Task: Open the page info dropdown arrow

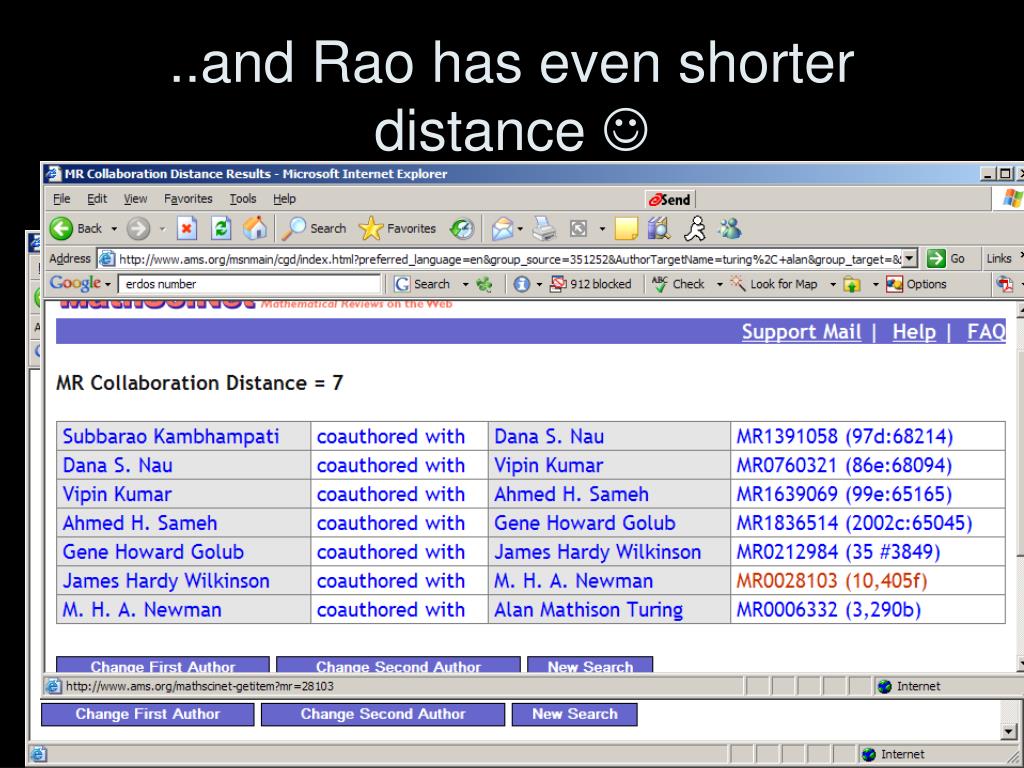Action: pyautogui.click(x=539, y=285)
